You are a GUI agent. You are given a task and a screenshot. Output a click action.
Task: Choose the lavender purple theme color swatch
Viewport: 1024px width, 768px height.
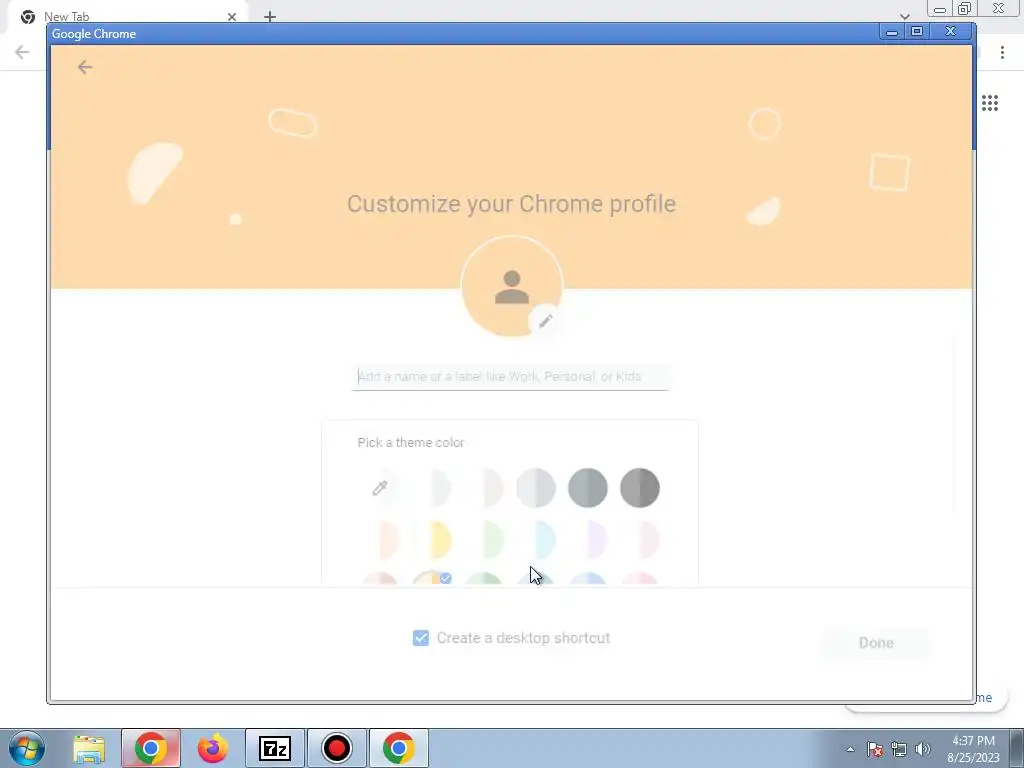click(588, 540)
